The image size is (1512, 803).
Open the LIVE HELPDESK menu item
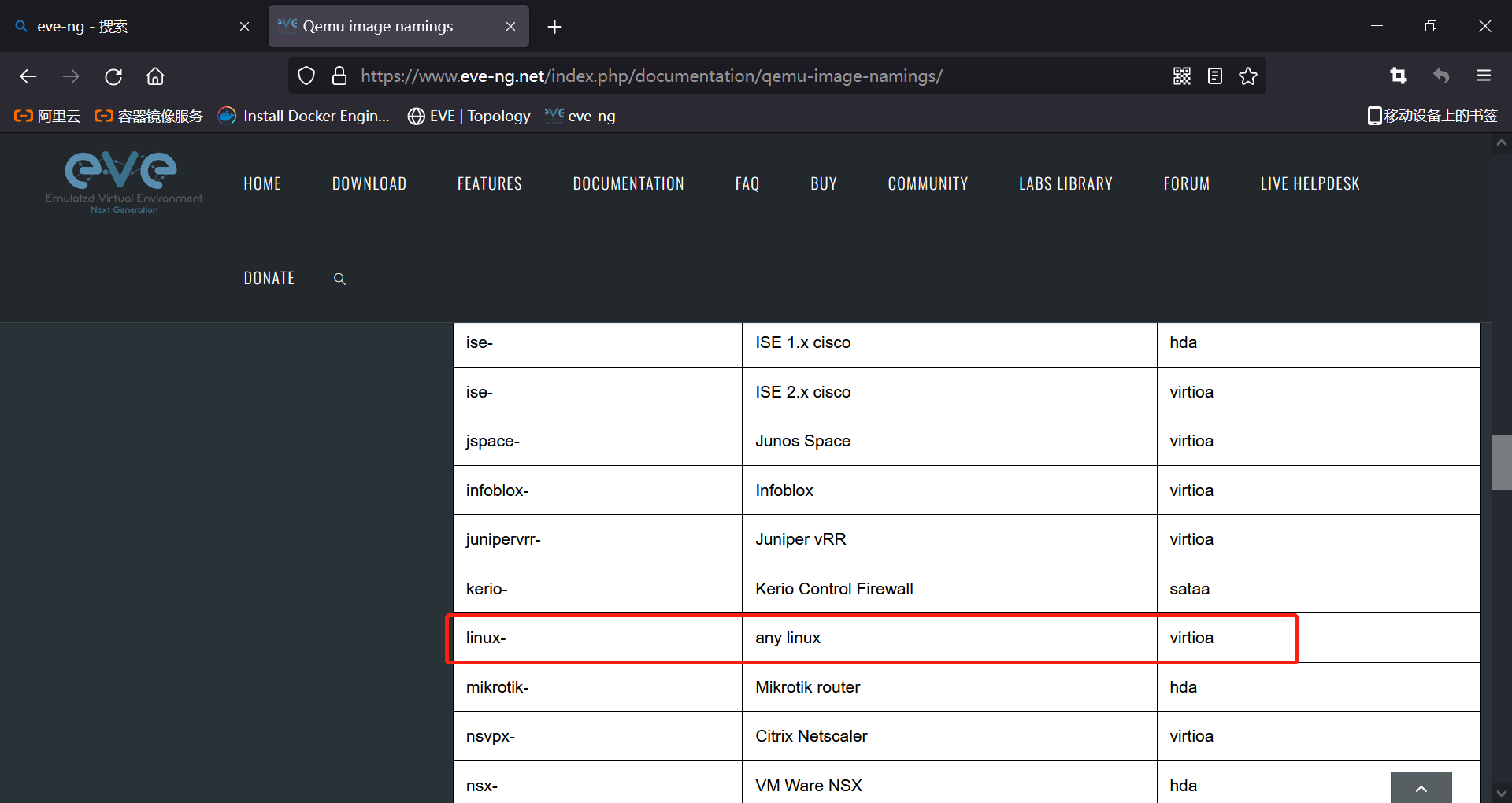[1310, 184]
